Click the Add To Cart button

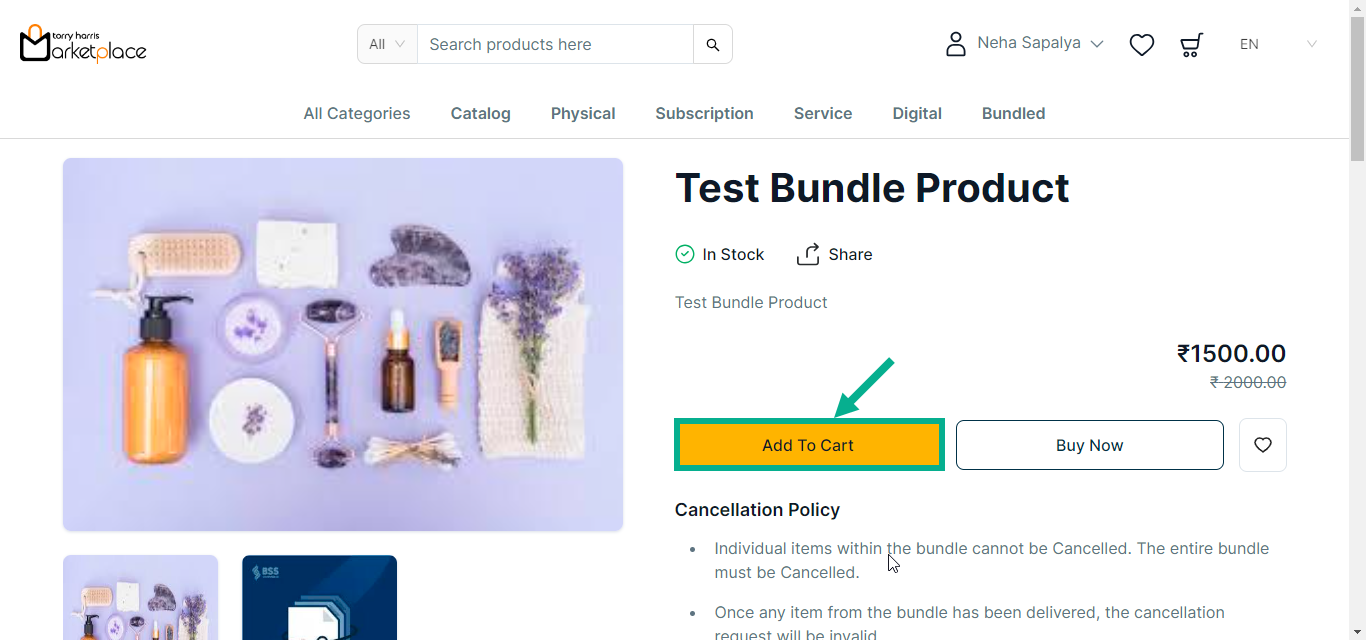tap(809, 445)
